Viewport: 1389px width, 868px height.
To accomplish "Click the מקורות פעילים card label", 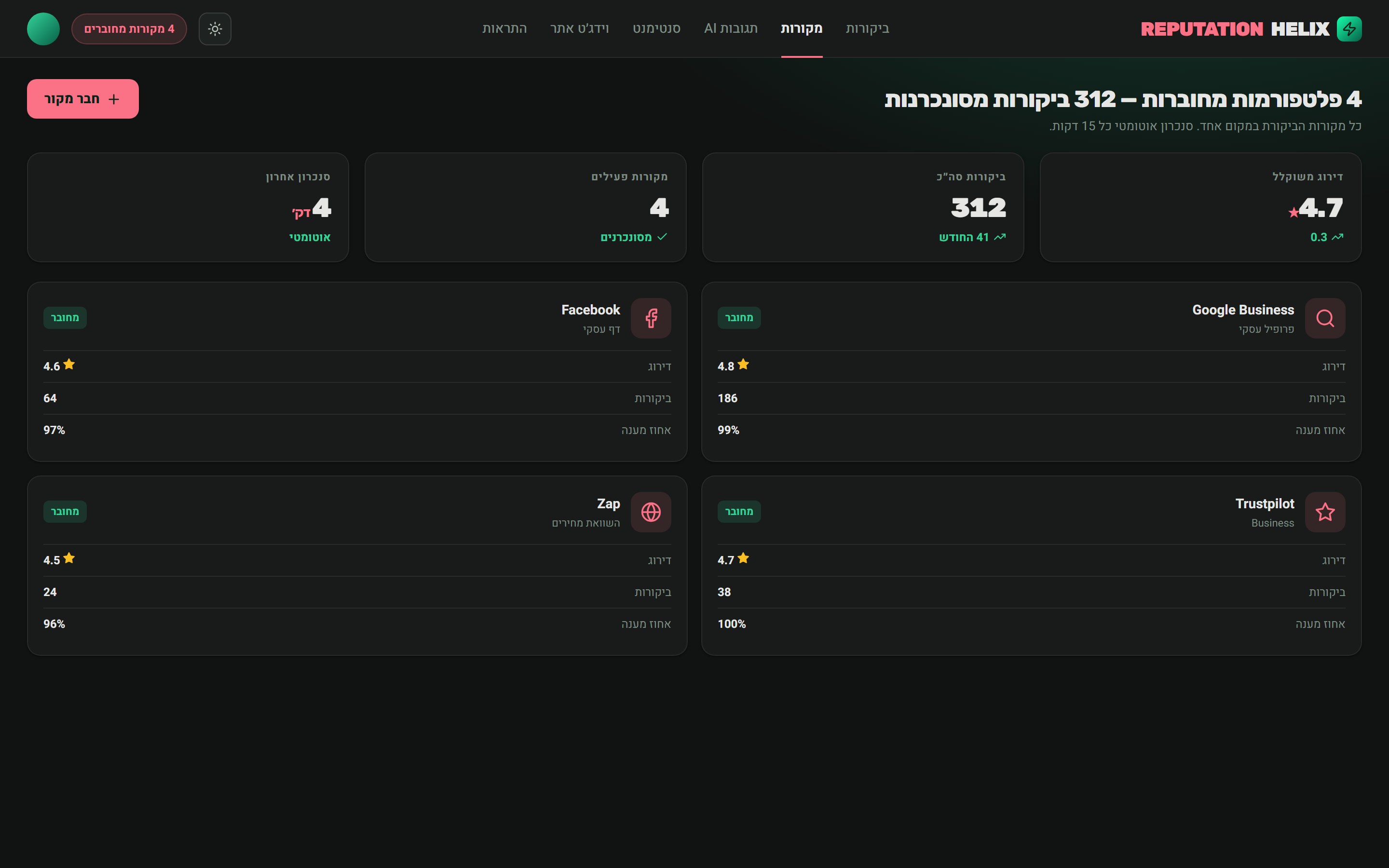I will coord(630,177).
